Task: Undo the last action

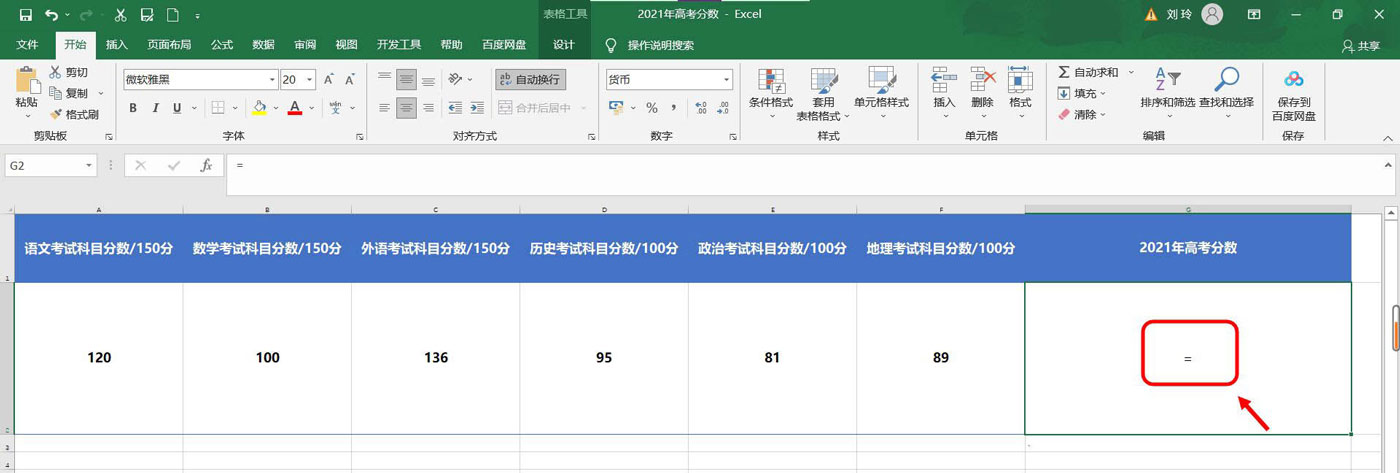Action: click(x=50, y=15)
